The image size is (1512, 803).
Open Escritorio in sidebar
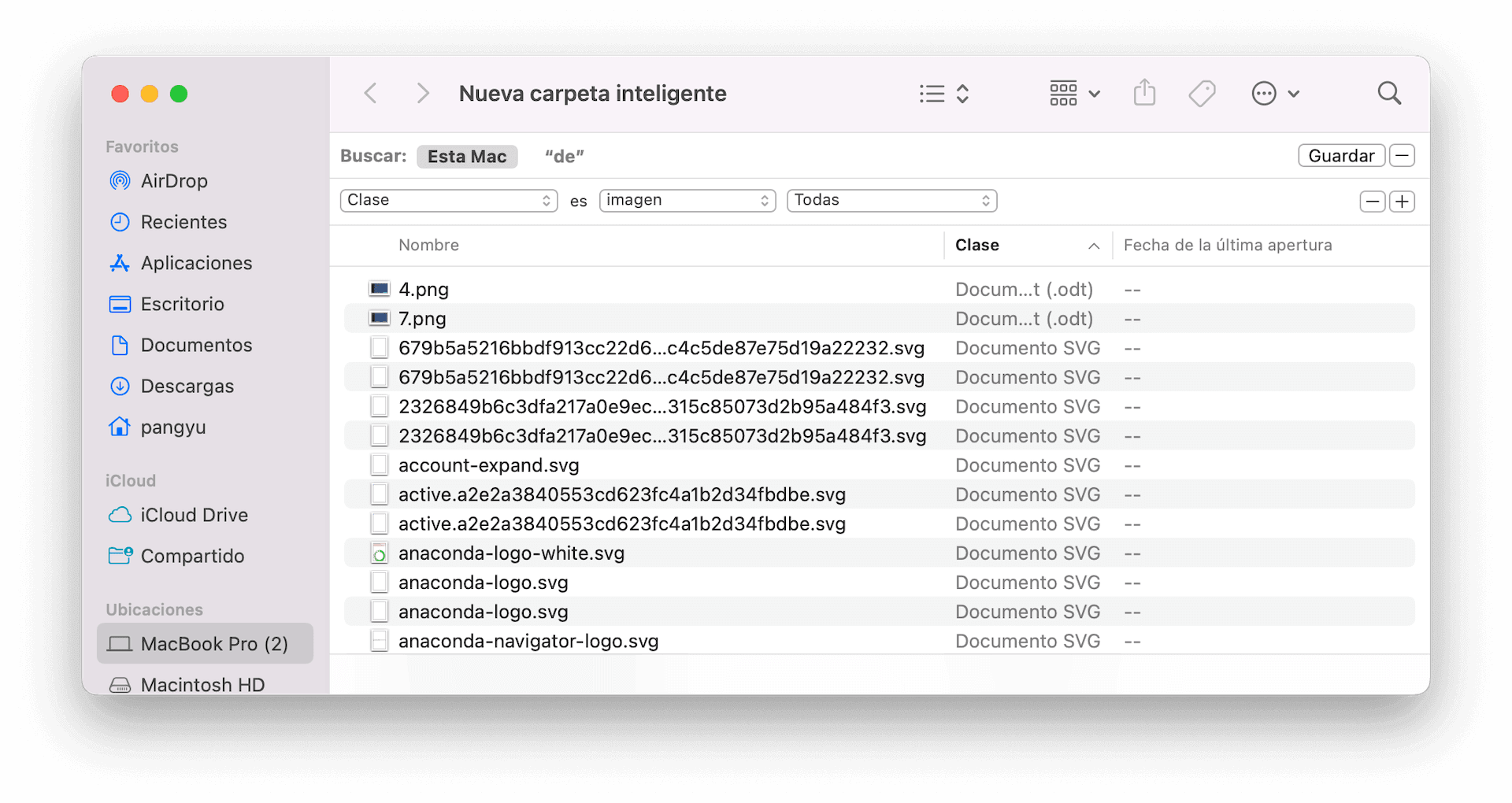205,304
